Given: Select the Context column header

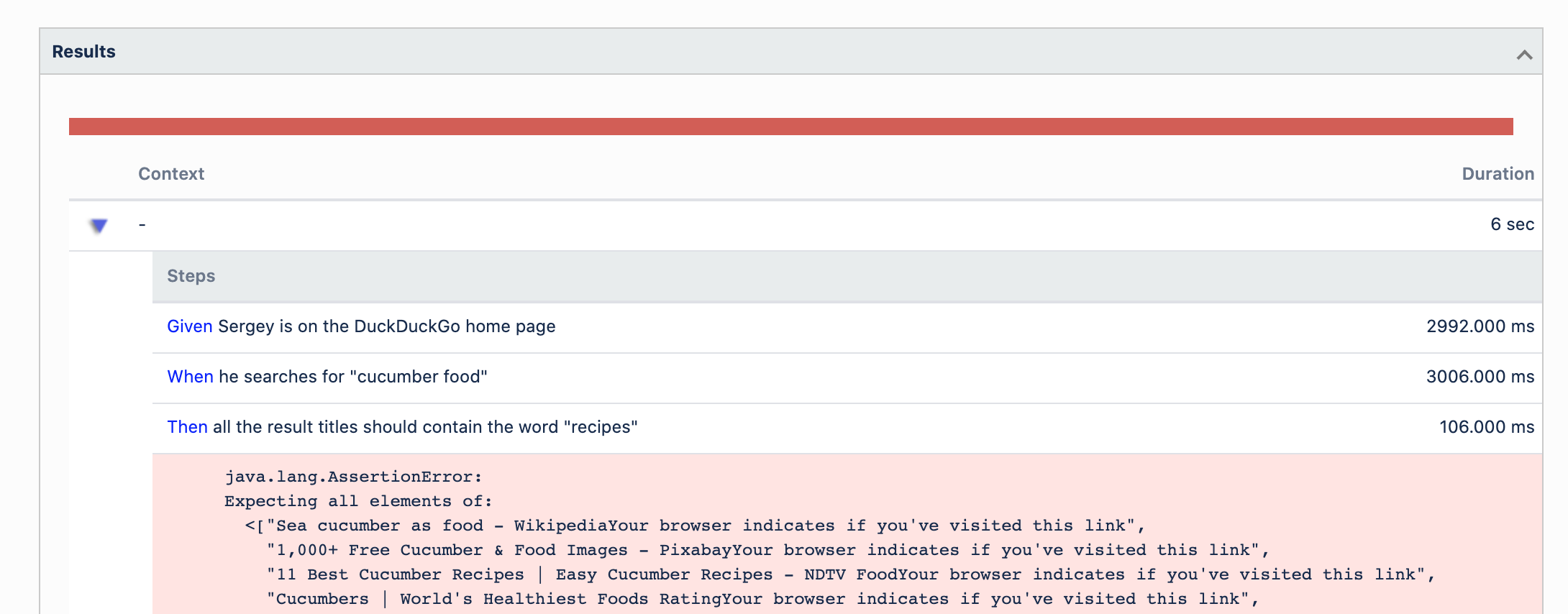Looking at the screenshot, I should tap(171, 174).
